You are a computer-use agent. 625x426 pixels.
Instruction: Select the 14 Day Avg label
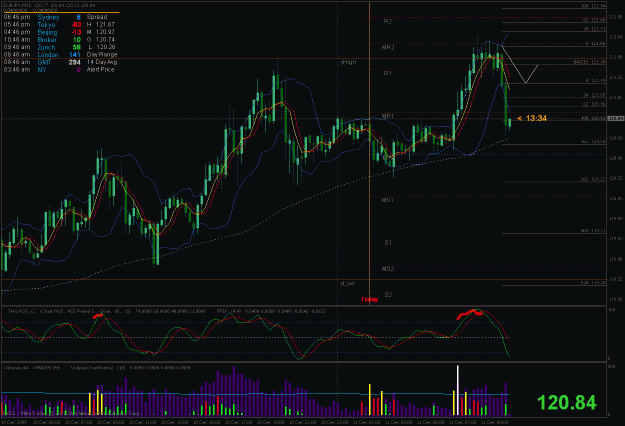pos(102,62)
